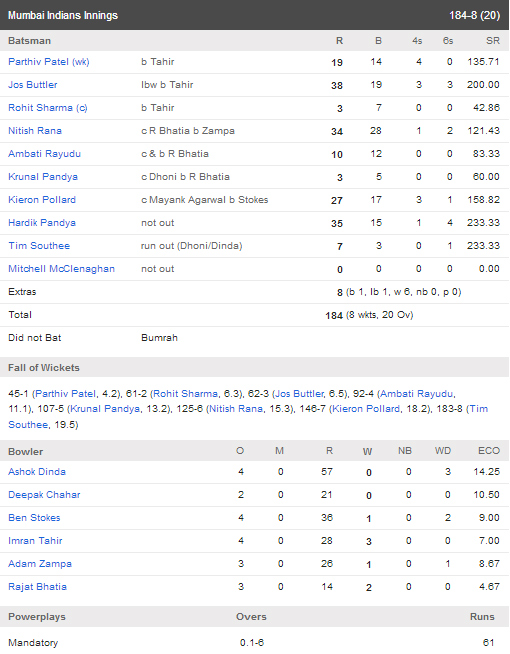The image size is (510, 654).
Task: Open Ambati Rayudu batsman link
Action: point(45,153)
